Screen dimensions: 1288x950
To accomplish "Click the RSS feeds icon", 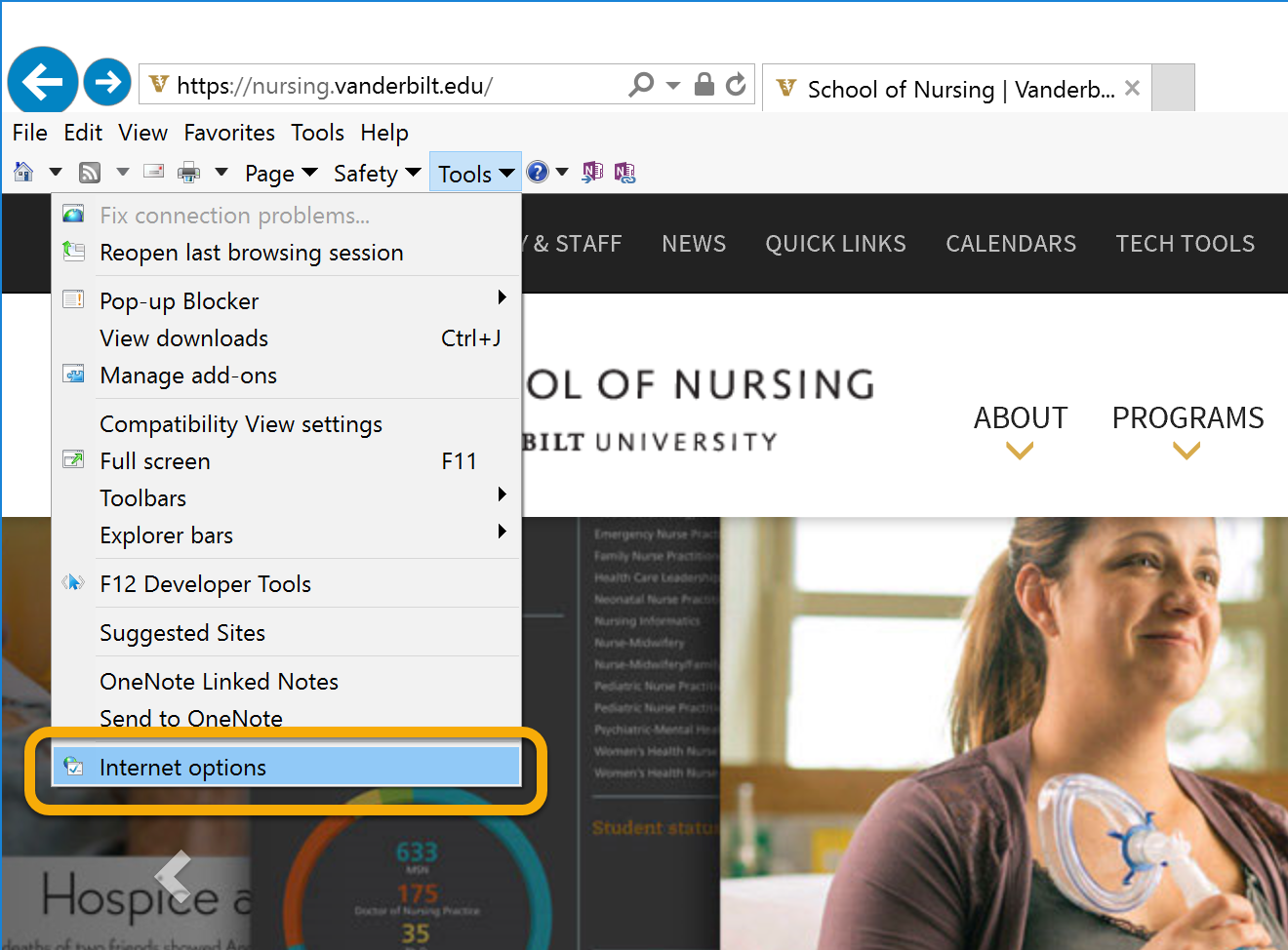I will pyautogui.click(x=90, y=173).
